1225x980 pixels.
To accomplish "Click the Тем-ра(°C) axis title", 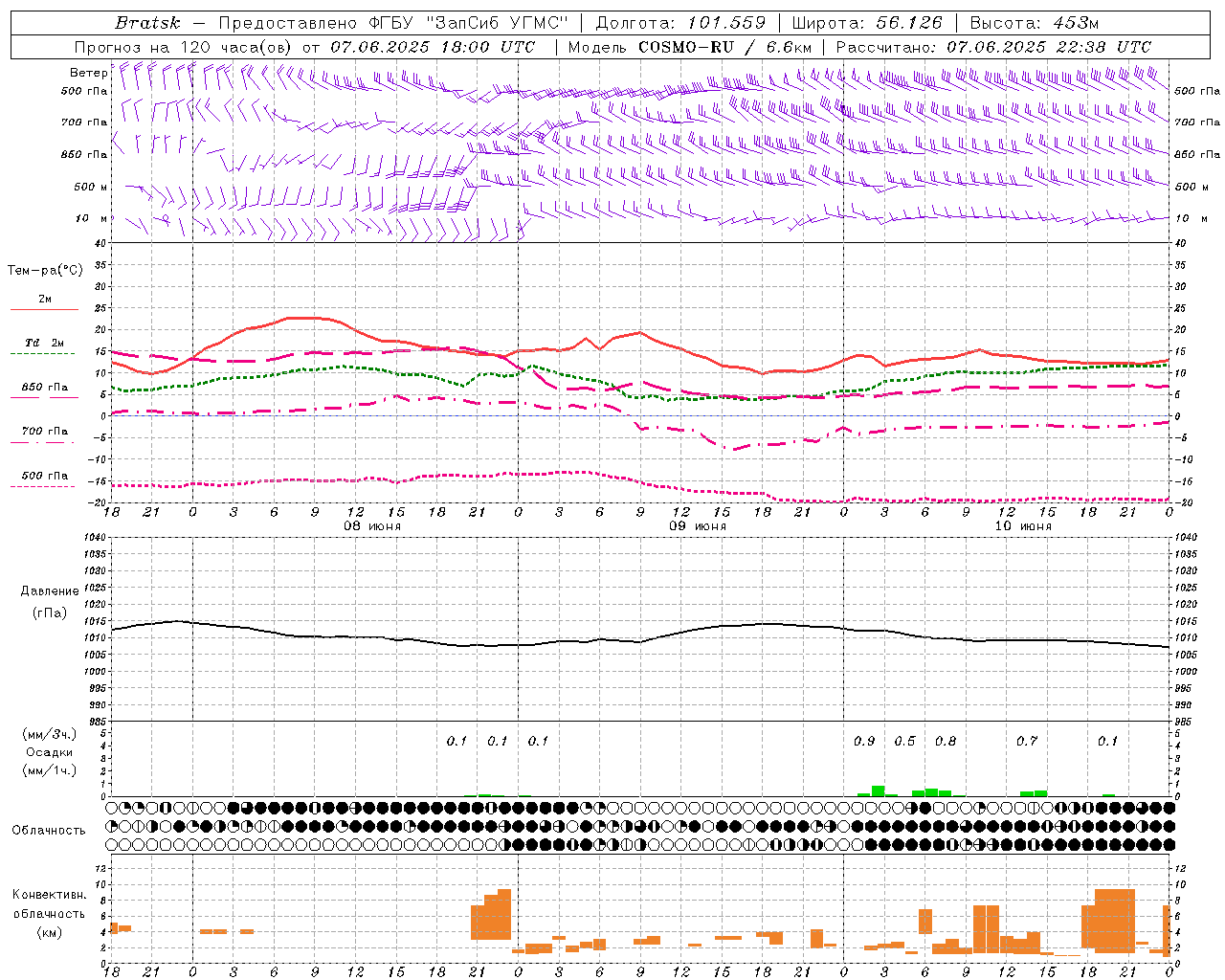I will point(45,271).
